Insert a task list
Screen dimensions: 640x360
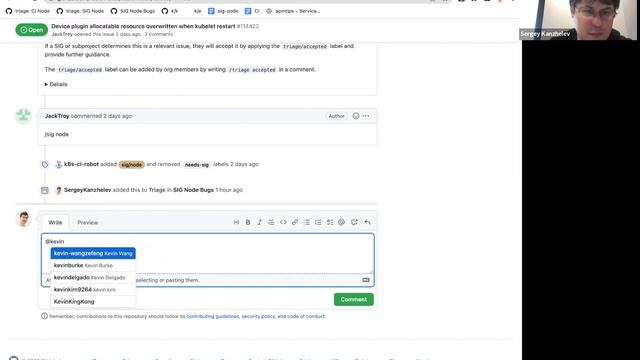pyautogui.click(x=330, y=222)
